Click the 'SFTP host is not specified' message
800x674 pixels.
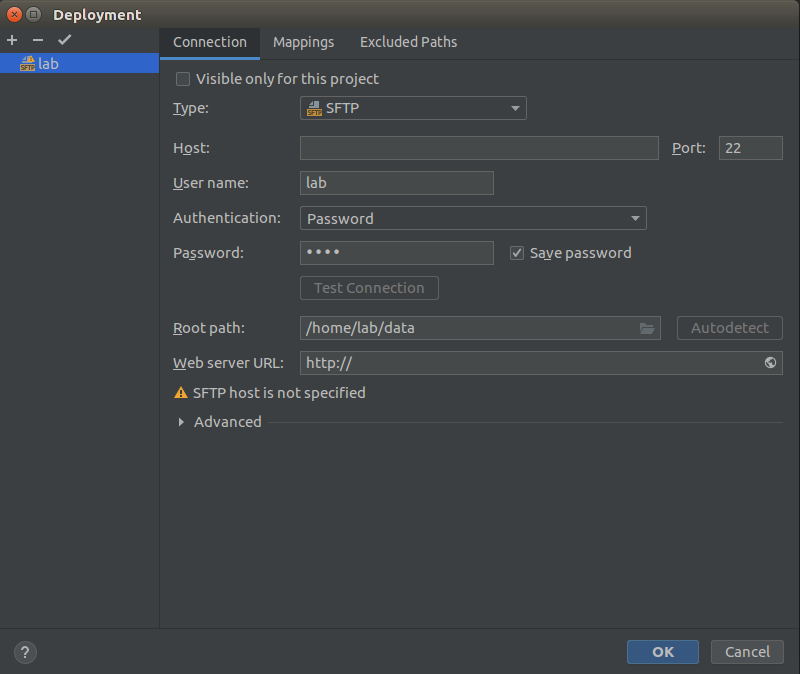[279, 393]
